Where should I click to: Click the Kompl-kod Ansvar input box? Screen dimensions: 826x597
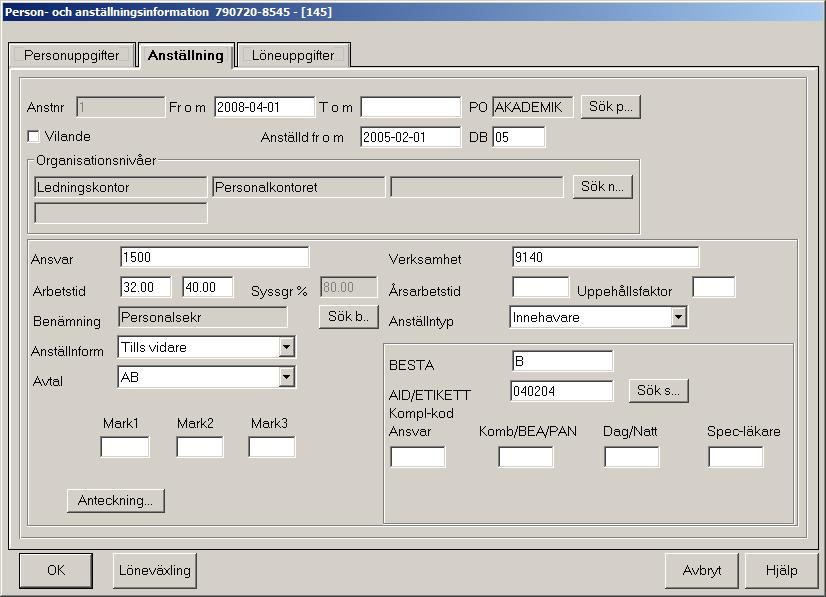418,457
